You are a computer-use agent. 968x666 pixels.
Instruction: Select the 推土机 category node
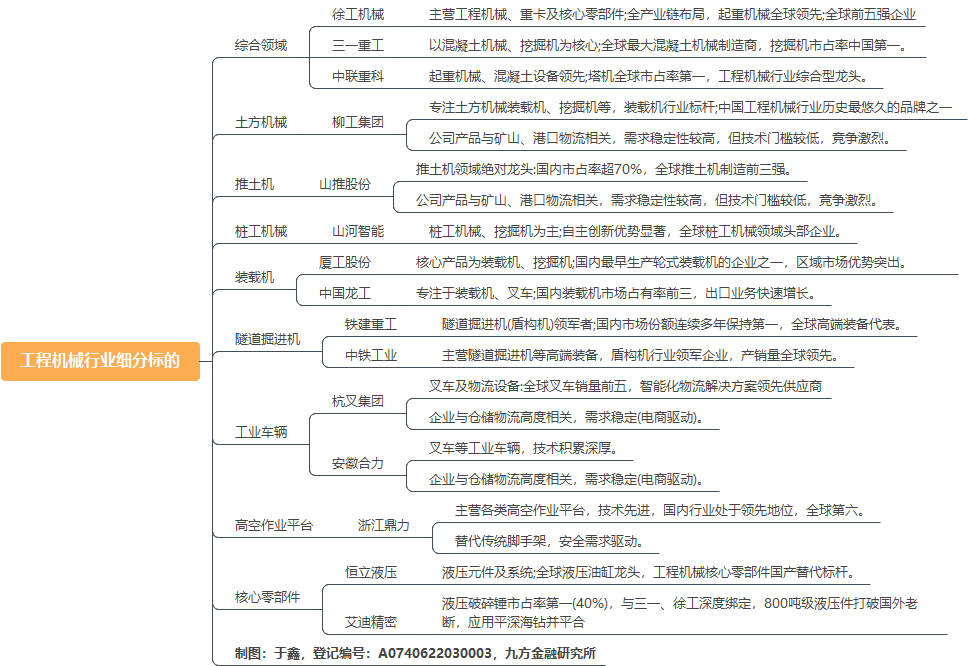254,184
